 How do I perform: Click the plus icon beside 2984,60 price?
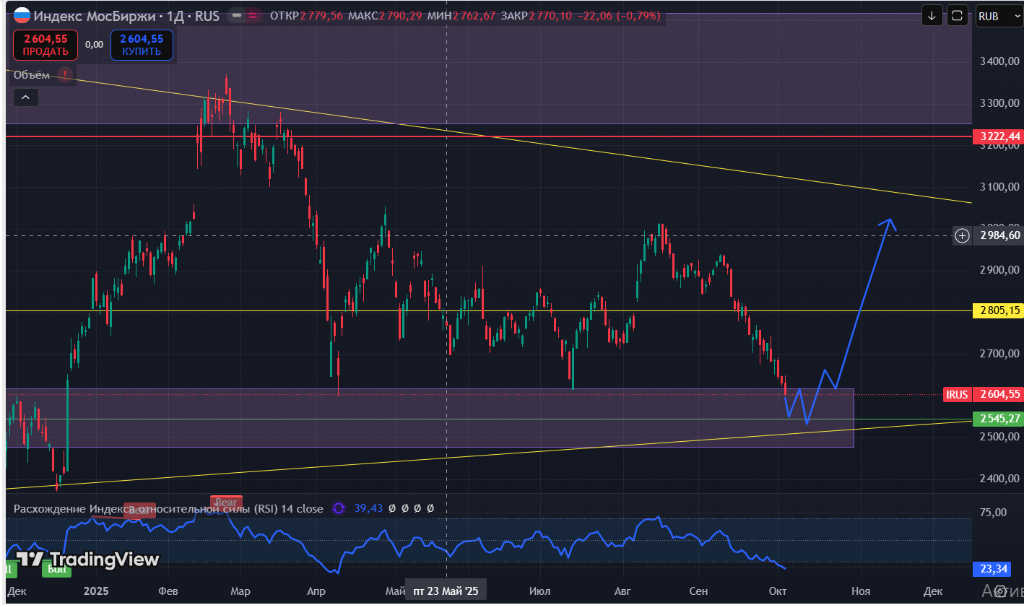[x=962, y=236]
